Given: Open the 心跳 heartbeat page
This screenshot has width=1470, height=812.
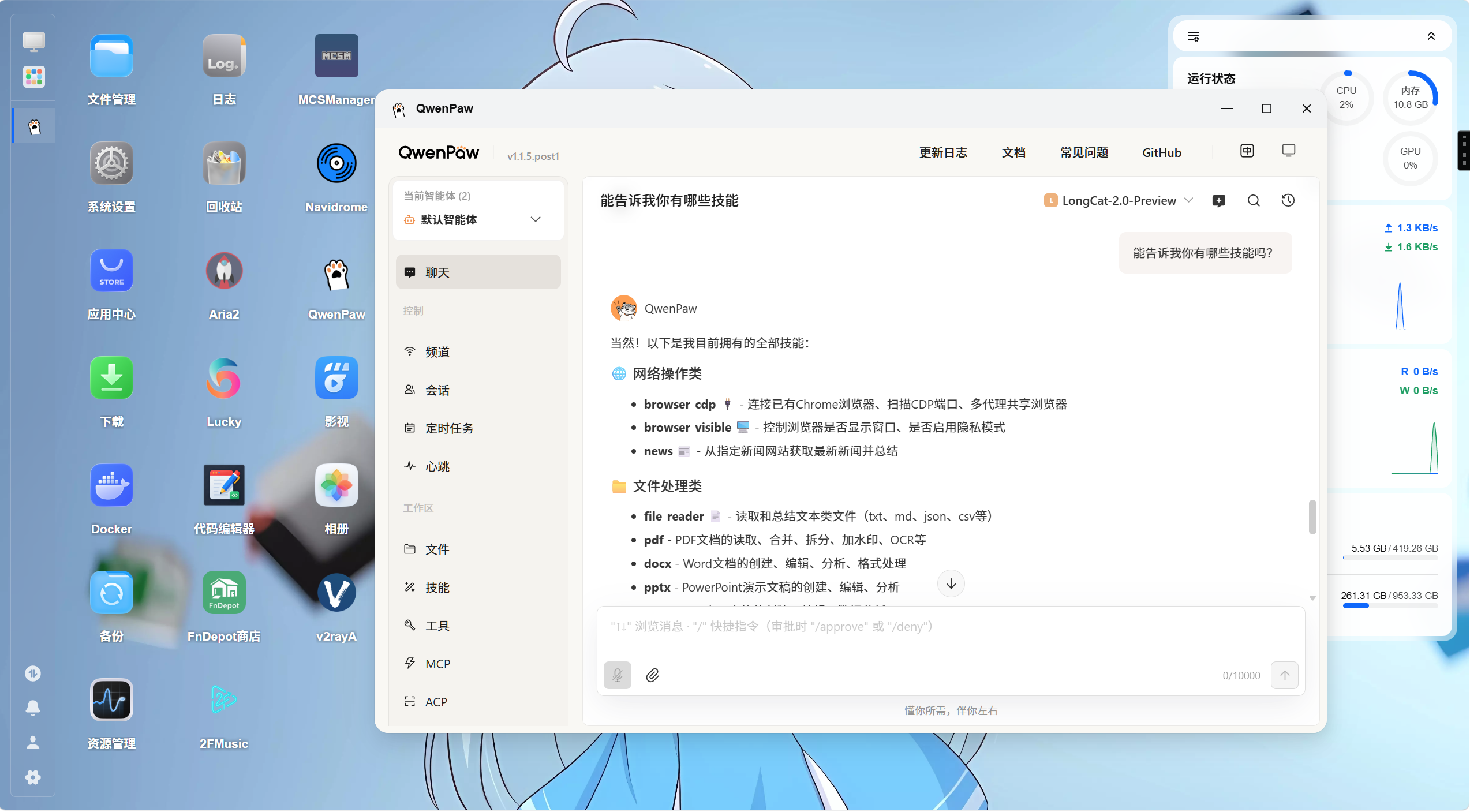Looking at the screenshot, I should coord(478,466).
